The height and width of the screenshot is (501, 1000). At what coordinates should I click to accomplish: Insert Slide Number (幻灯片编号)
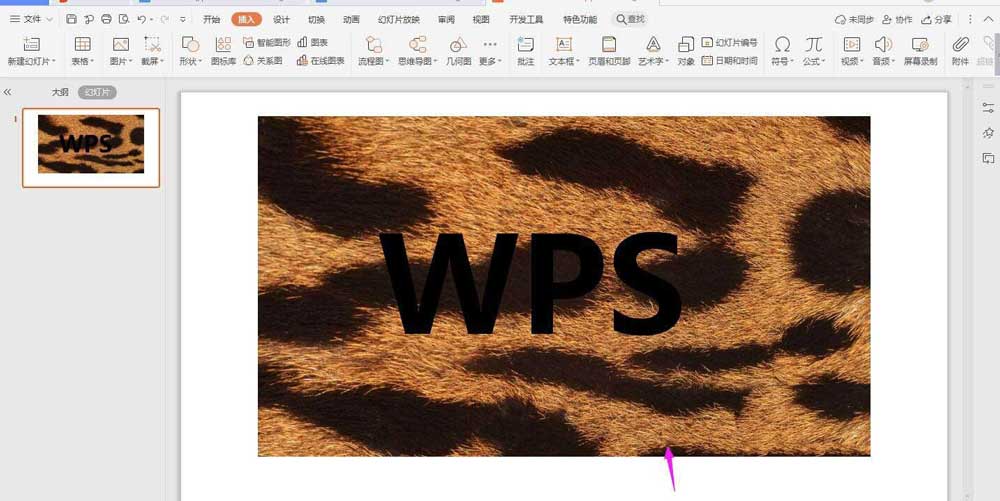[730, 43]
